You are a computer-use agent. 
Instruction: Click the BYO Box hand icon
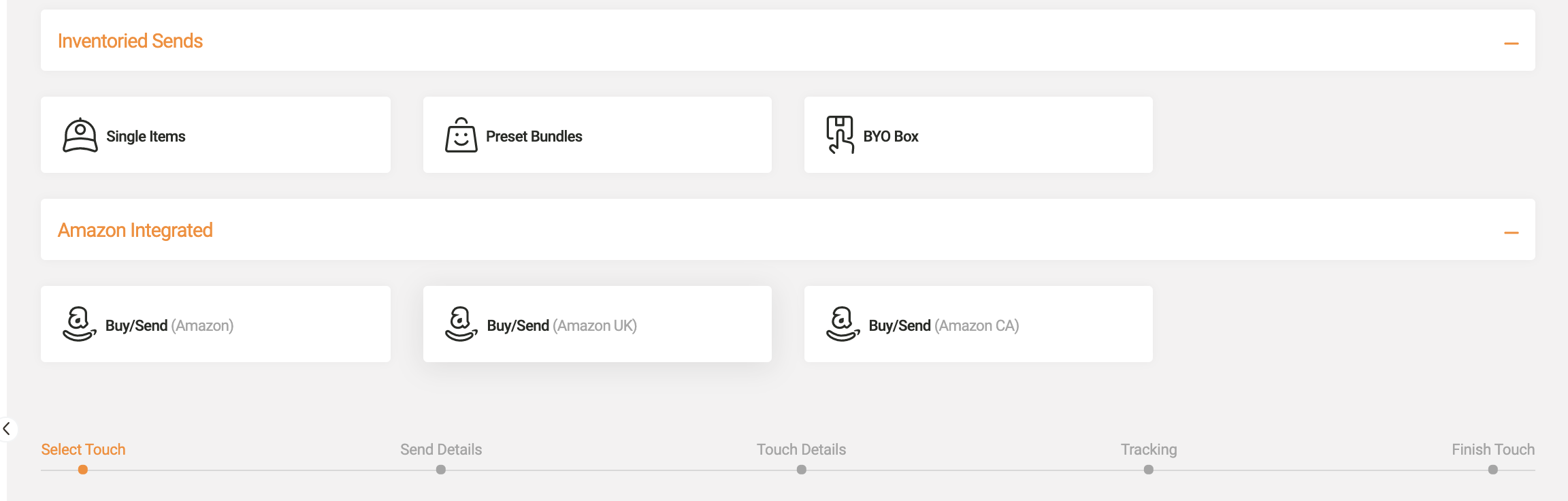[840, 135]
